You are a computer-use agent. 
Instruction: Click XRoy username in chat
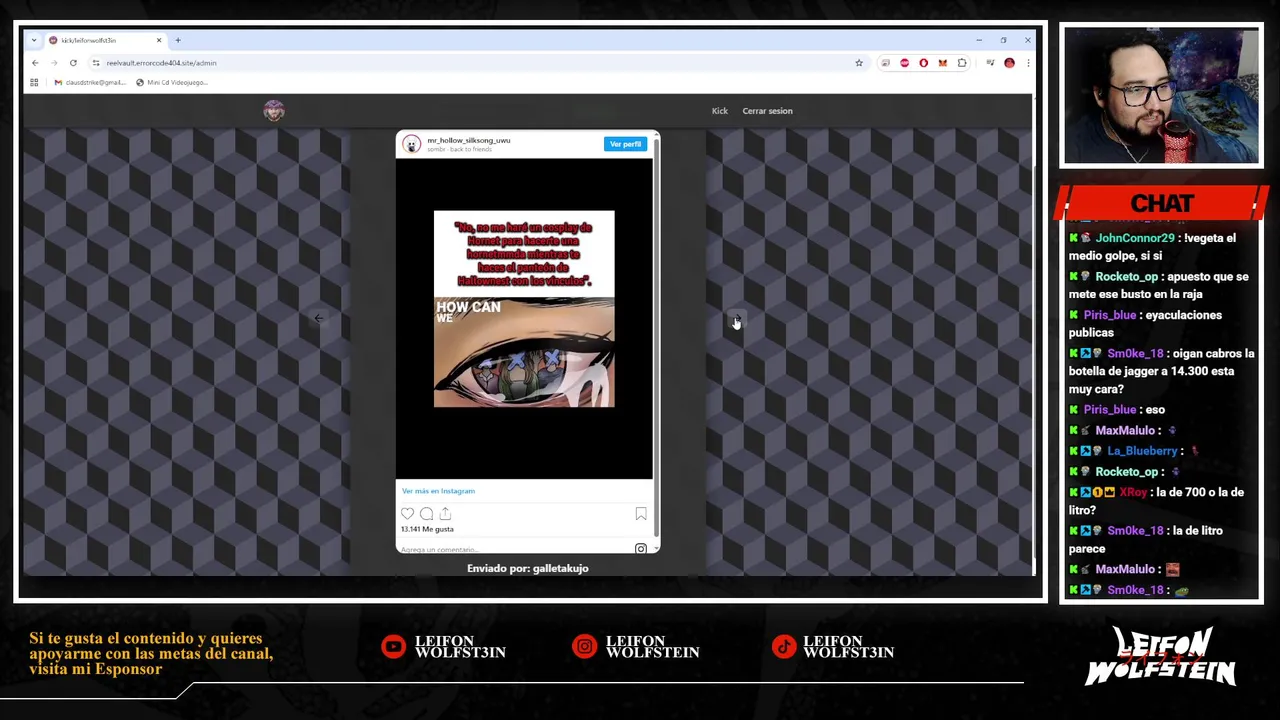coord(1133,492)
